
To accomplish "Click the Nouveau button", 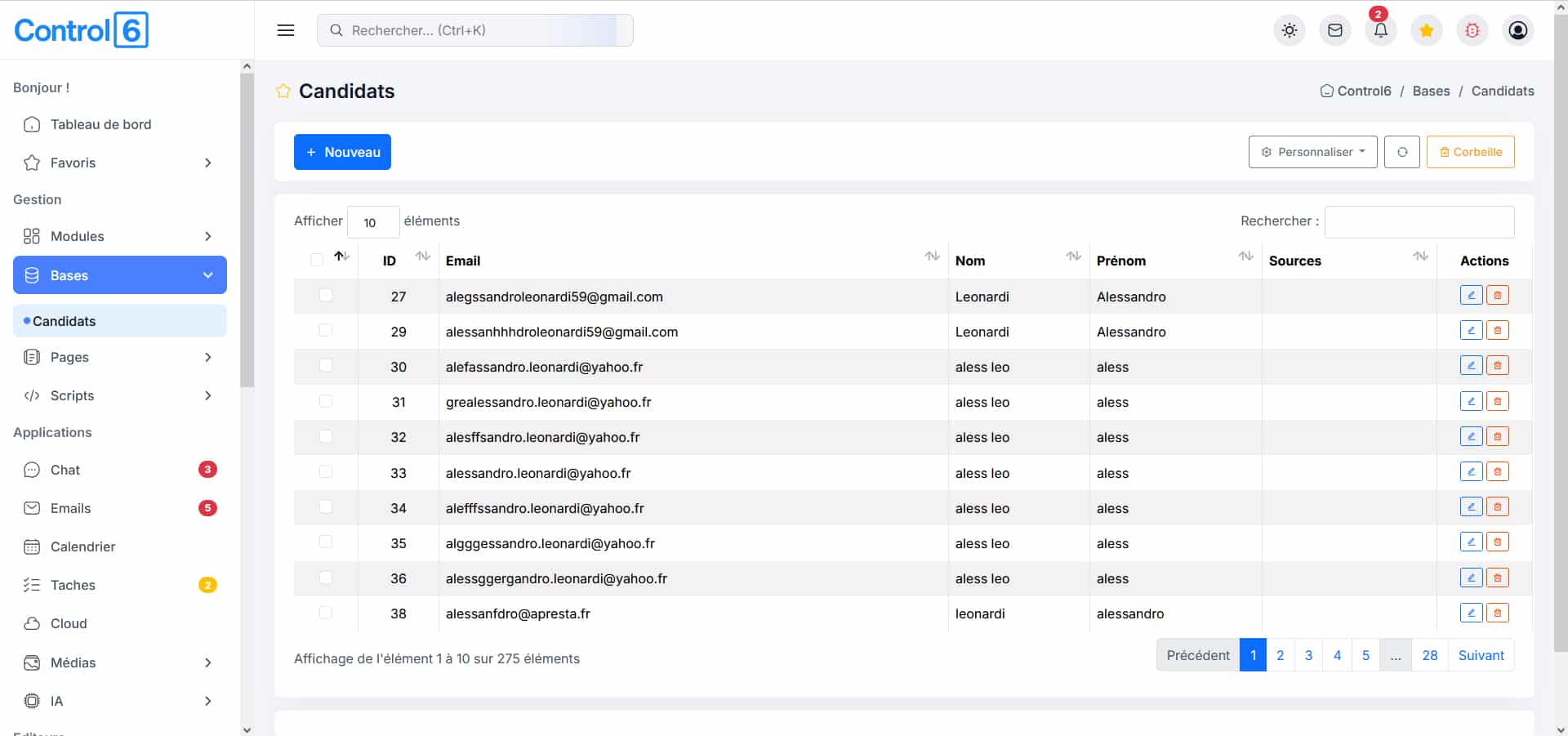I will [342, 152].
